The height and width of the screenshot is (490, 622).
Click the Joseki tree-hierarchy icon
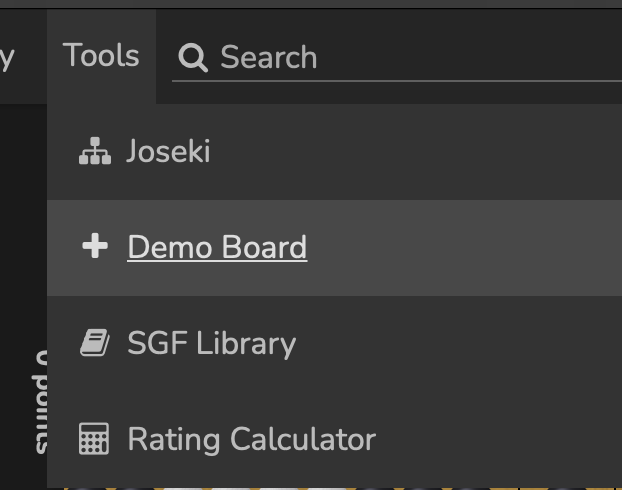click(95, 151)
